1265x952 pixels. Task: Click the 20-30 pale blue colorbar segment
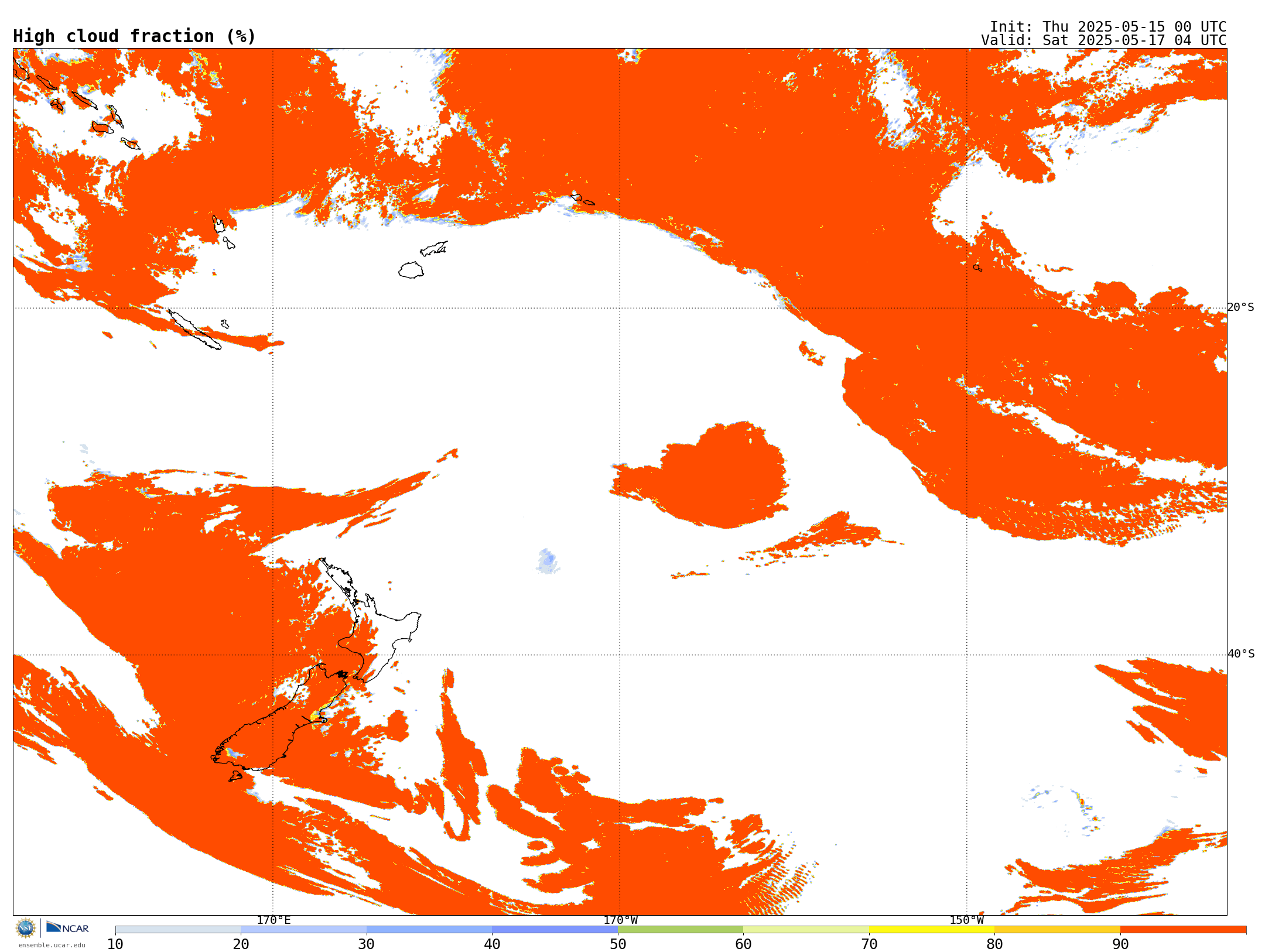[303, 930]
